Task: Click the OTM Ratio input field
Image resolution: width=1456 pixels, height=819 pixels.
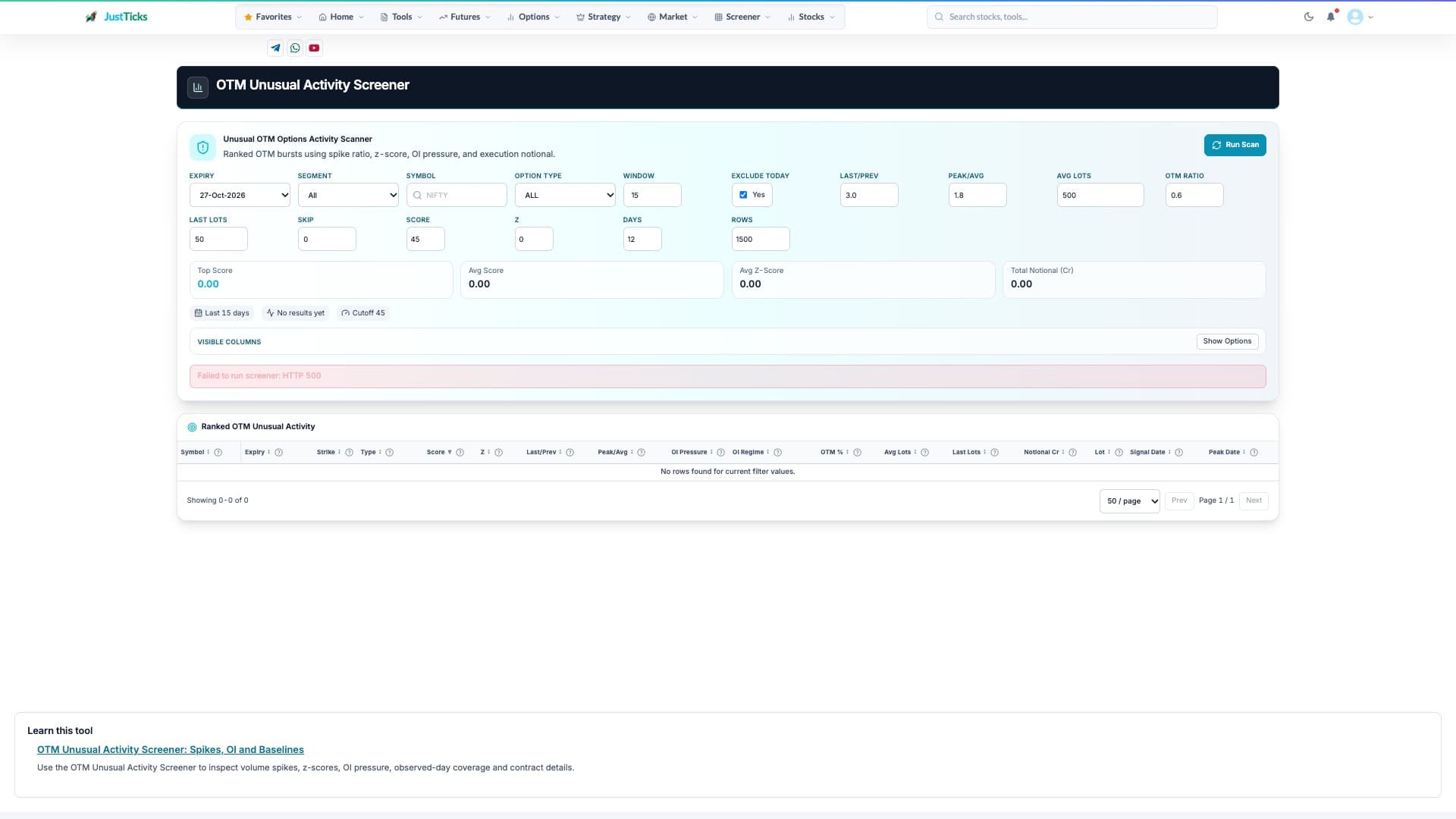Action: point(1194,195)
